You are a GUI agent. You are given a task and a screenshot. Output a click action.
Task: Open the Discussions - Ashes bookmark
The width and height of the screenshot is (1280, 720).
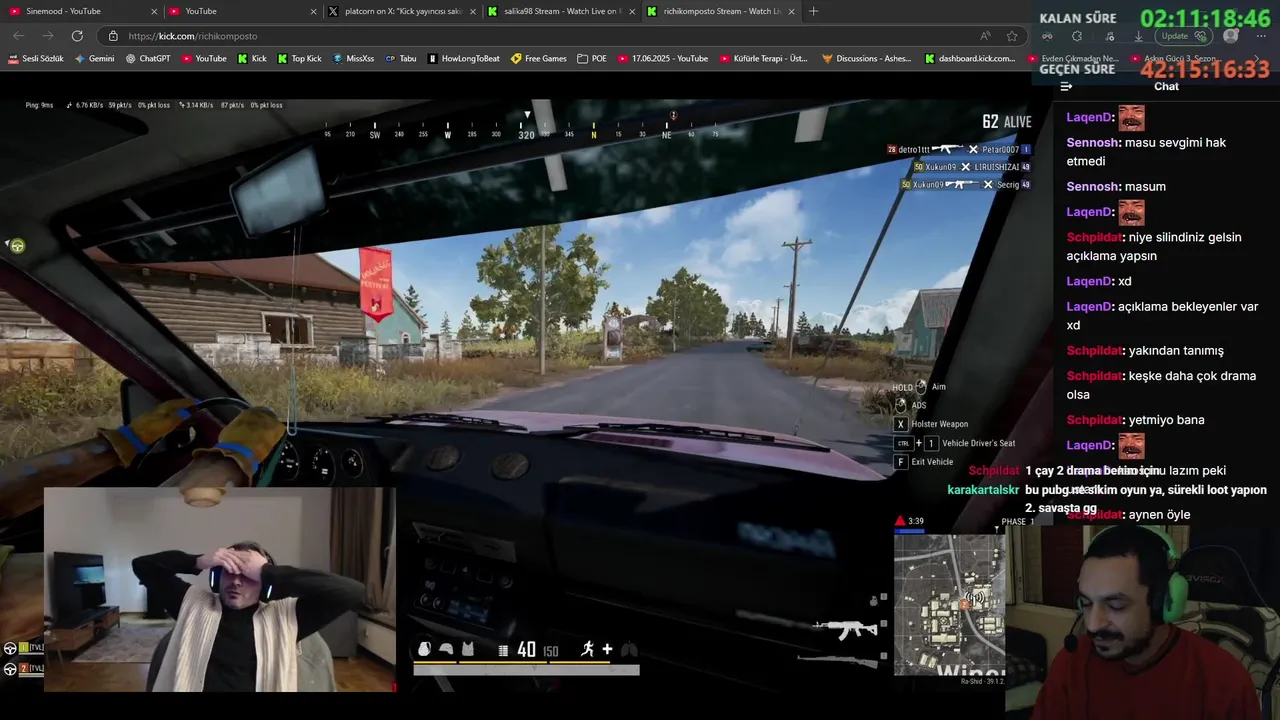(x=867, y=59)
